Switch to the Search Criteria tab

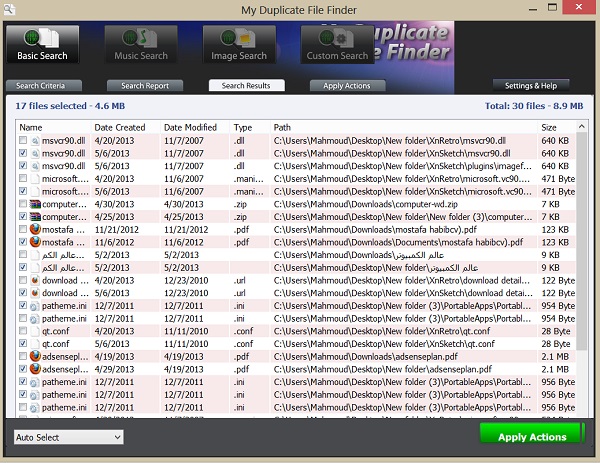(x=44, y=85)
